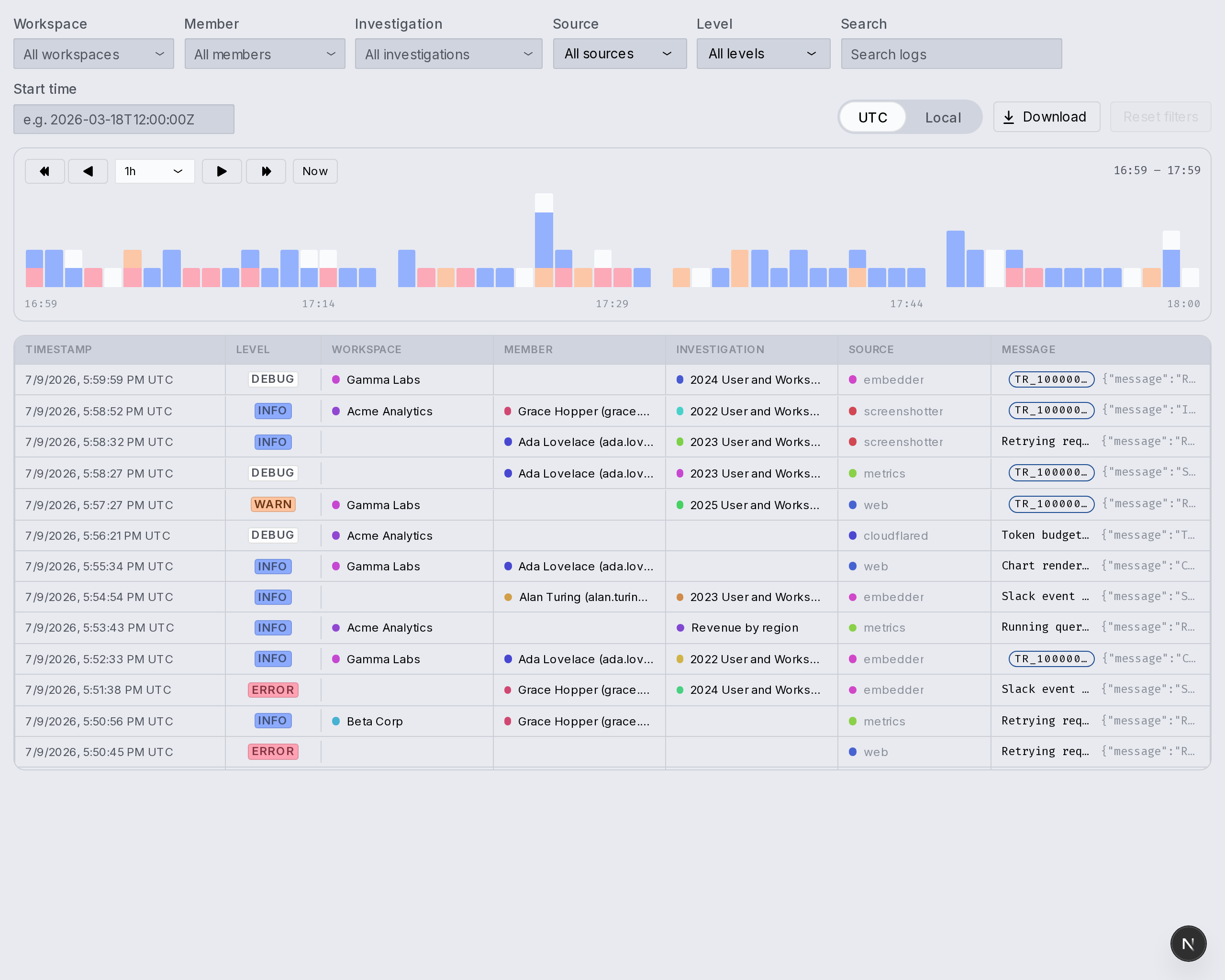Open the All workspaces dropdown
1225x980 pixels.
pos(94,54)
